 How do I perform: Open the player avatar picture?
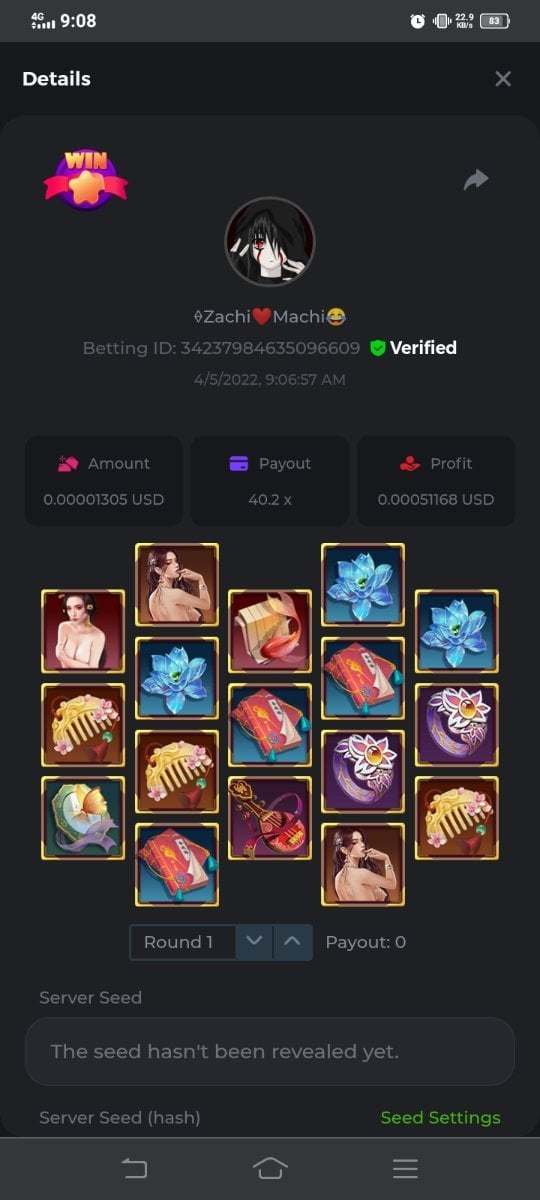pos(270,242)
